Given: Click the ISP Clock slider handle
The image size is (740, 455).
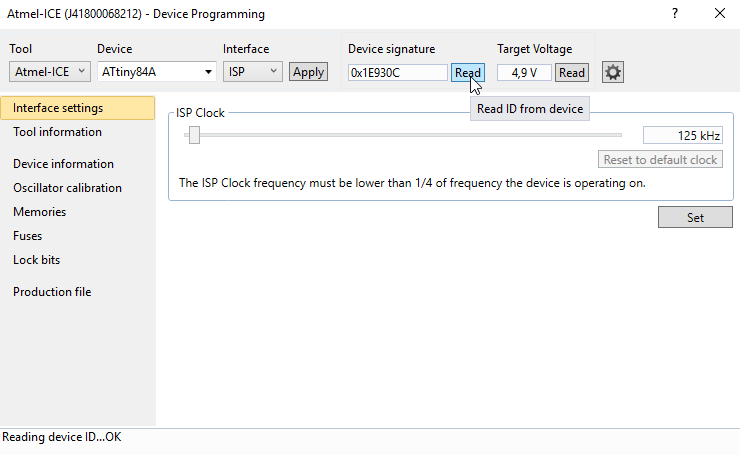Looking at the screenshot, I should 194,135.
